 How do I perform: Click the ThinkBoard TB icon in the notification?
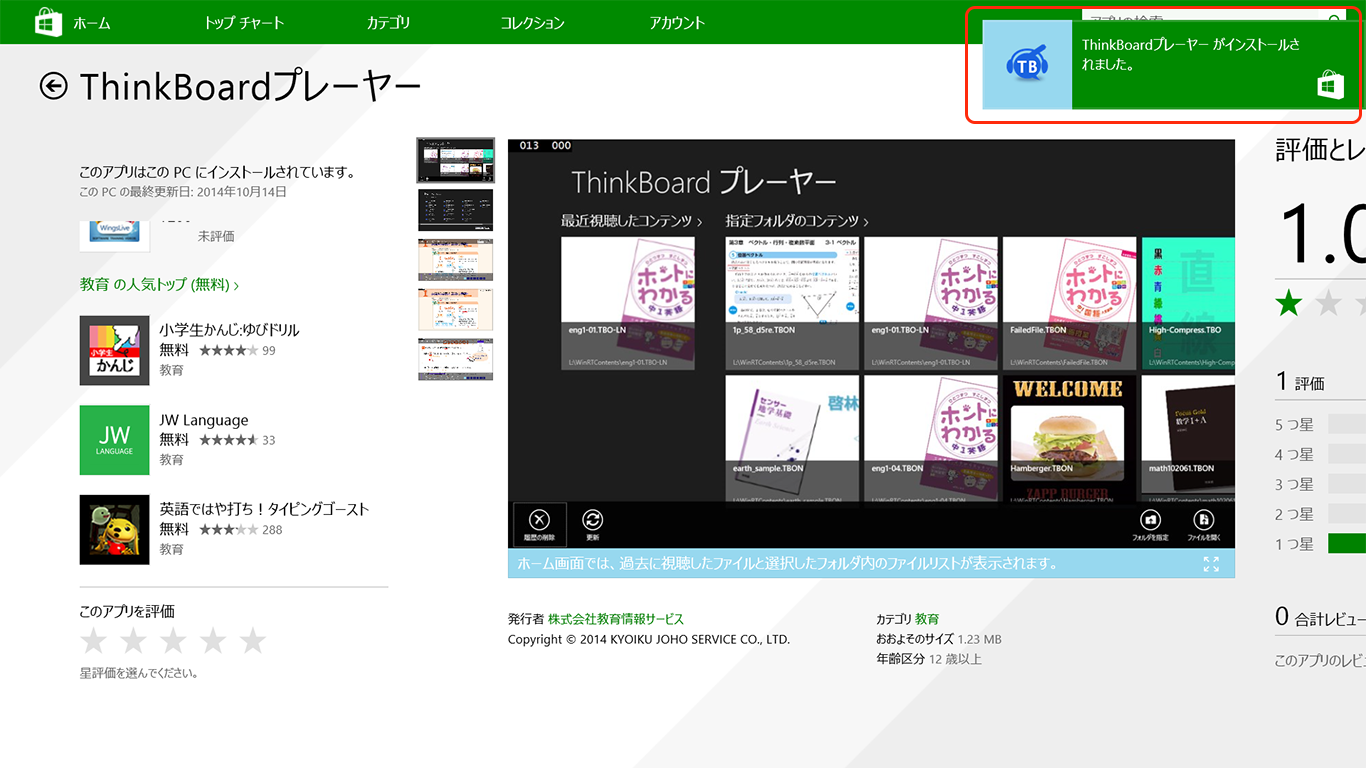point(1027,65)
